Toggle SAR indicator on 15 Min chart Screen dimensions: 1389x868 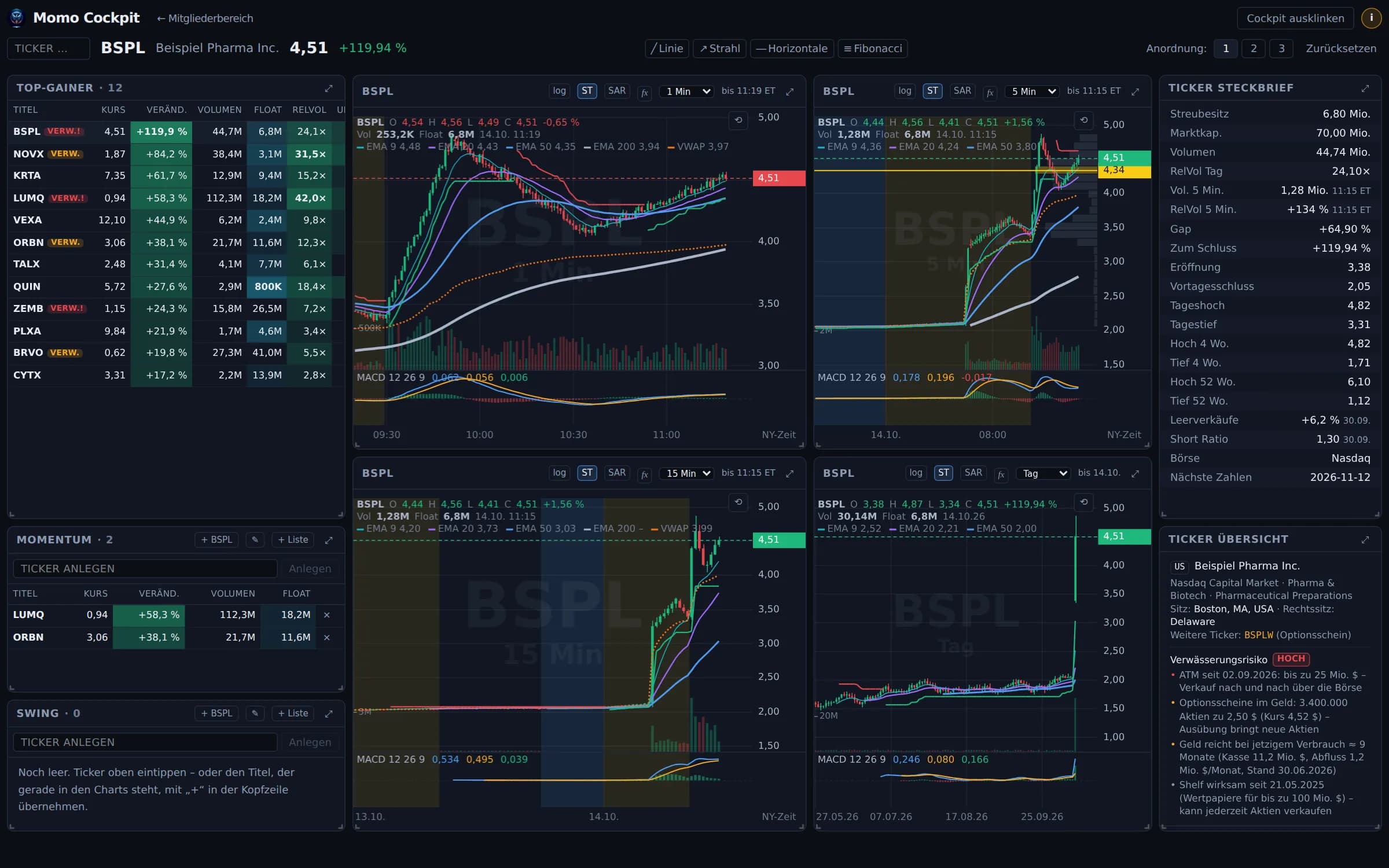pyautogui.click(x=617, y=473)
